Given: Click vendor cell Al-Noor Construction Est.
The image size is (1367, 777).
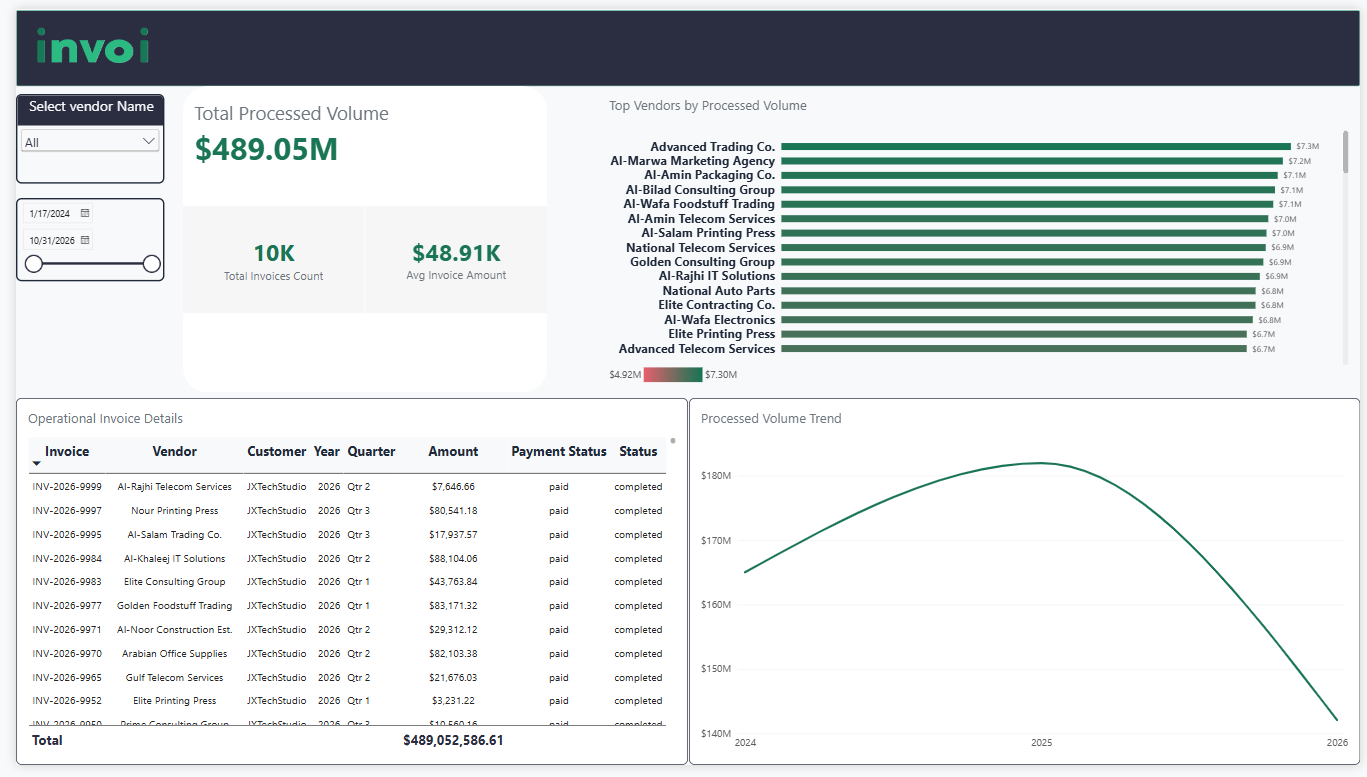Looking at the screenshot, I should coord(175,630).
